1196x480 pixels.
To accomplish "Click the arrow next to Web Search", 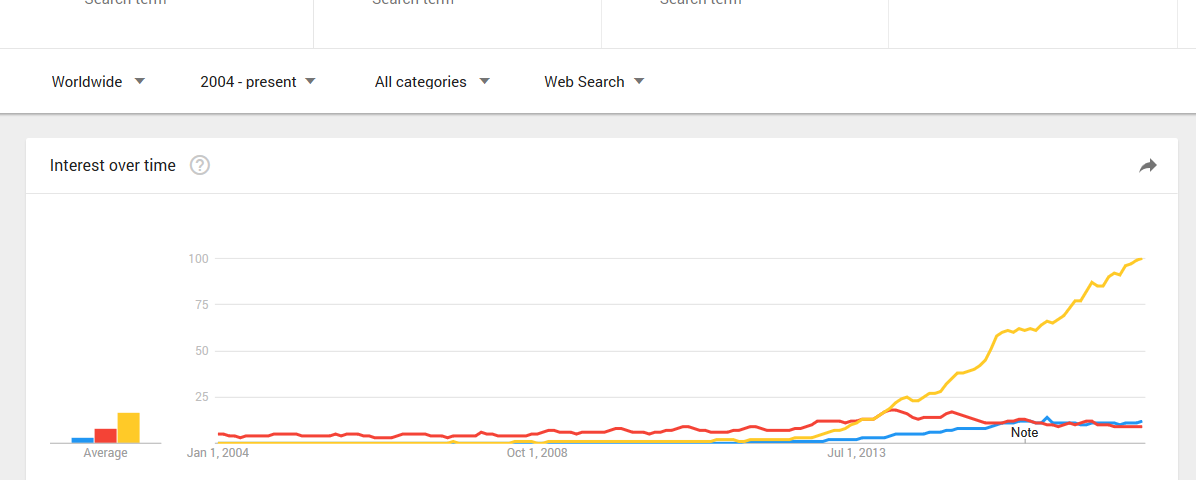I will (x=639, y=81).
